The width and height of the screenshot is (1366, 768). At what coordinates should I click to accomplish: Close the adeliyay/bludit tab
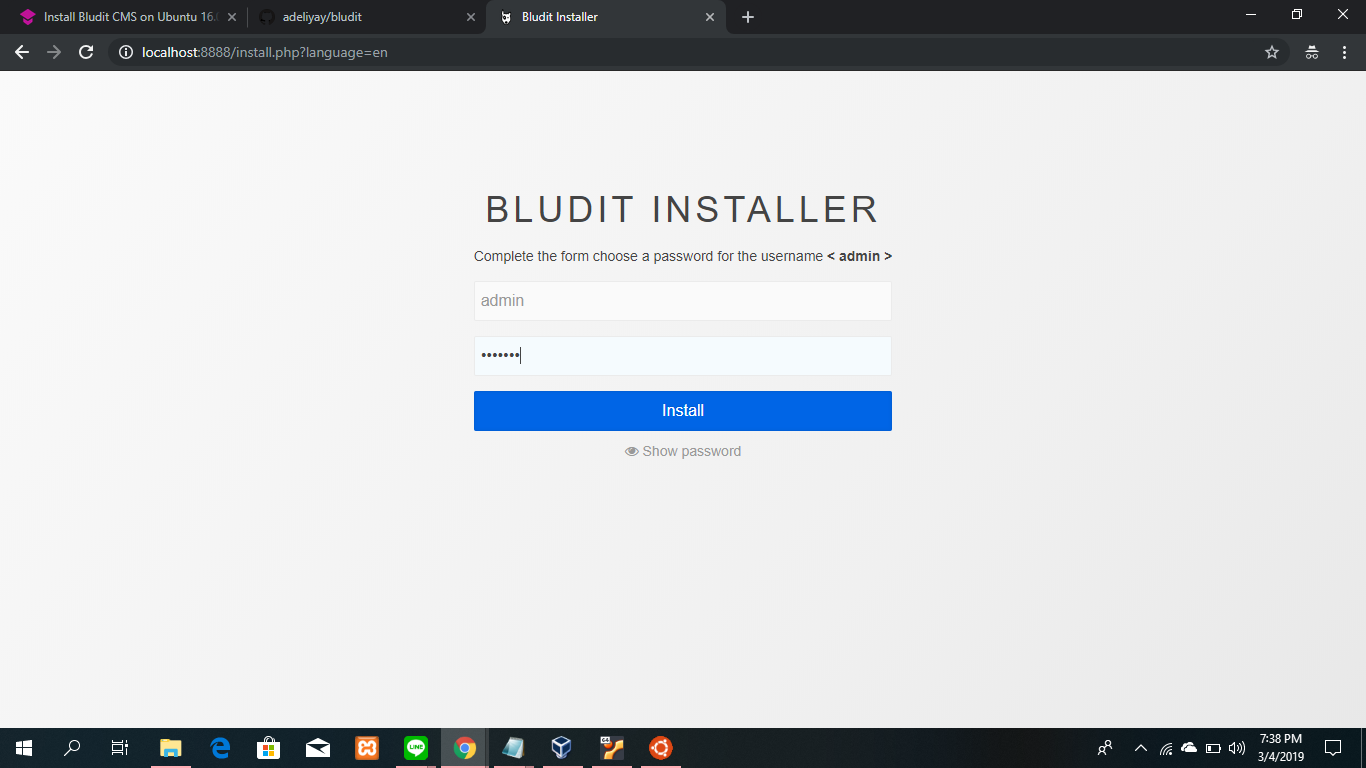[x=471, y=17]
